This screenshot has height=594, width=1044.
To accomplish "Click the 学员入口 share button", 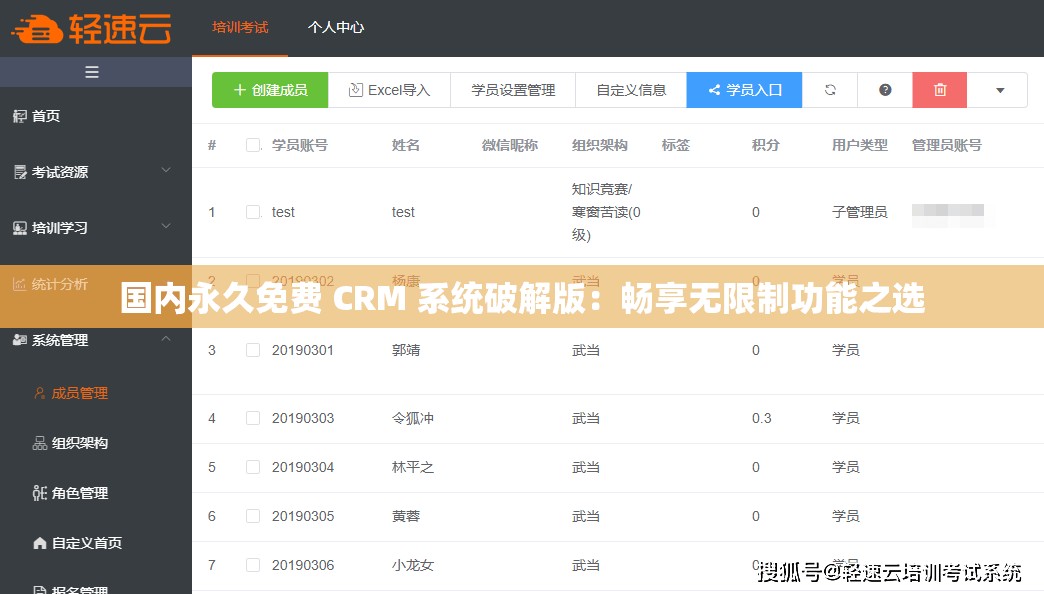I will coord(744,89).
